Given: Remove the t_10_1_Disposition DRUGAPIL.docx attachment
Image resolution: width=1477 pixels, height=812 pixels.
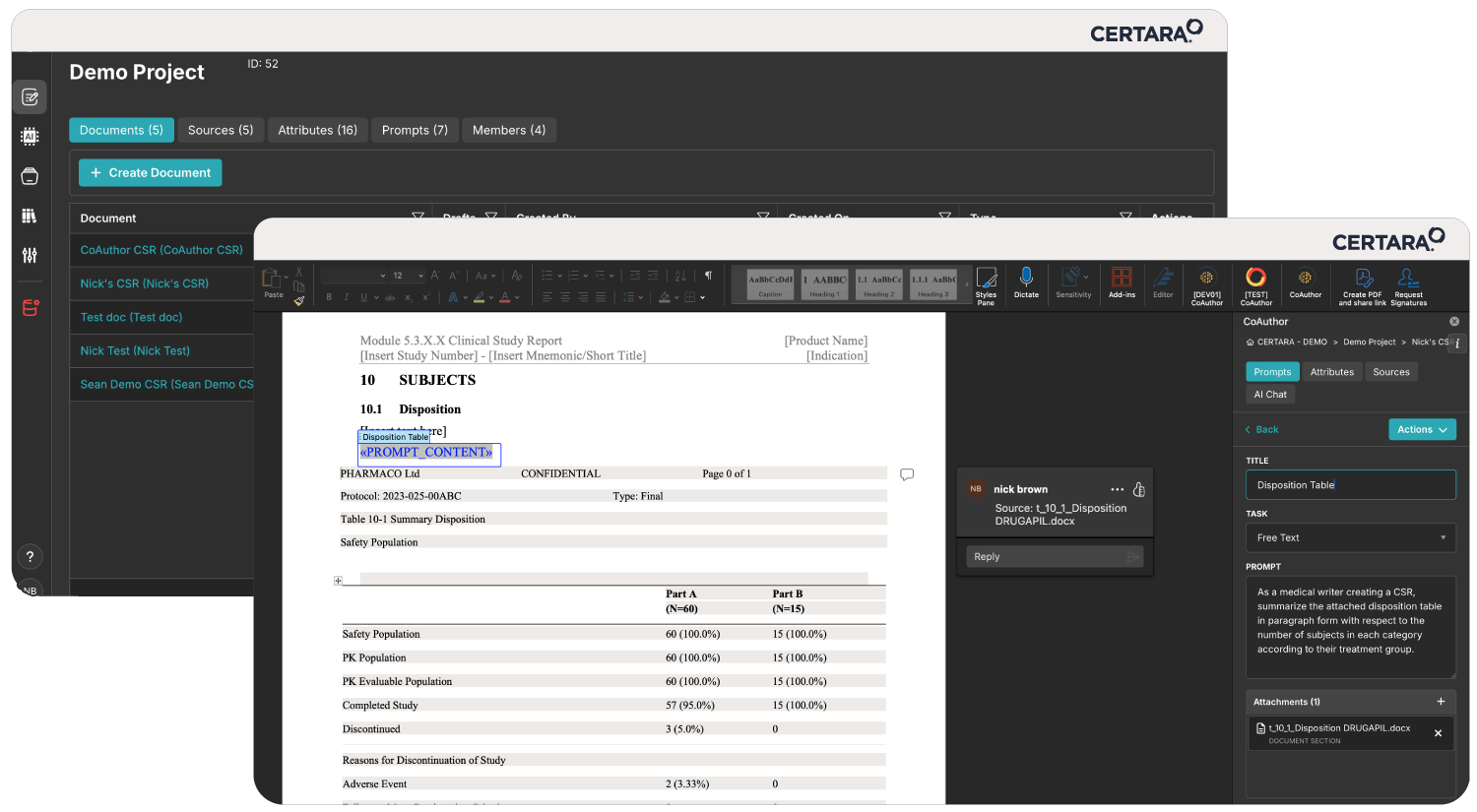Looking at the screenshot, I should pos(1438,733).
